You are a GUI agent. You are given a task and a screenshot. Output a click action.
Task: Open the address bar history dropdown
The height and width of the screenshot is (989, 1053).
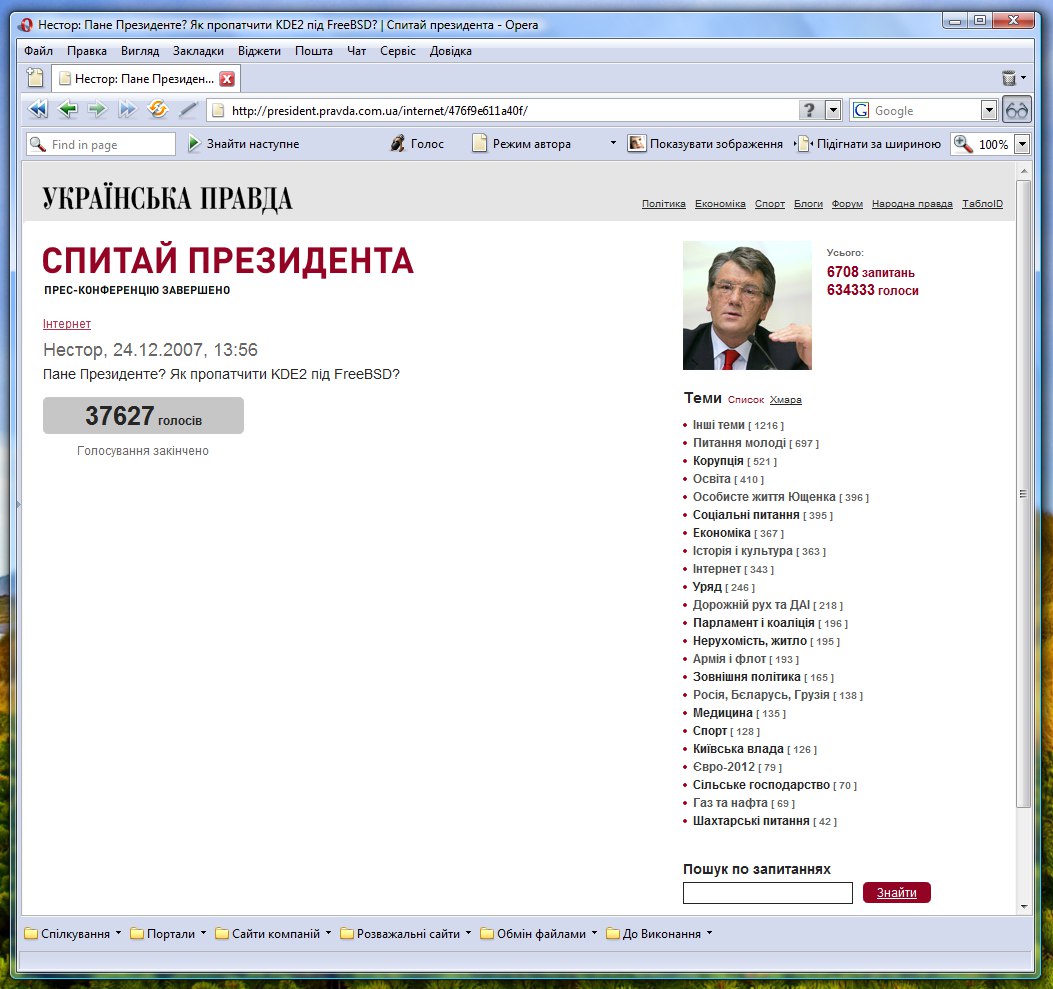coord(833,110)
